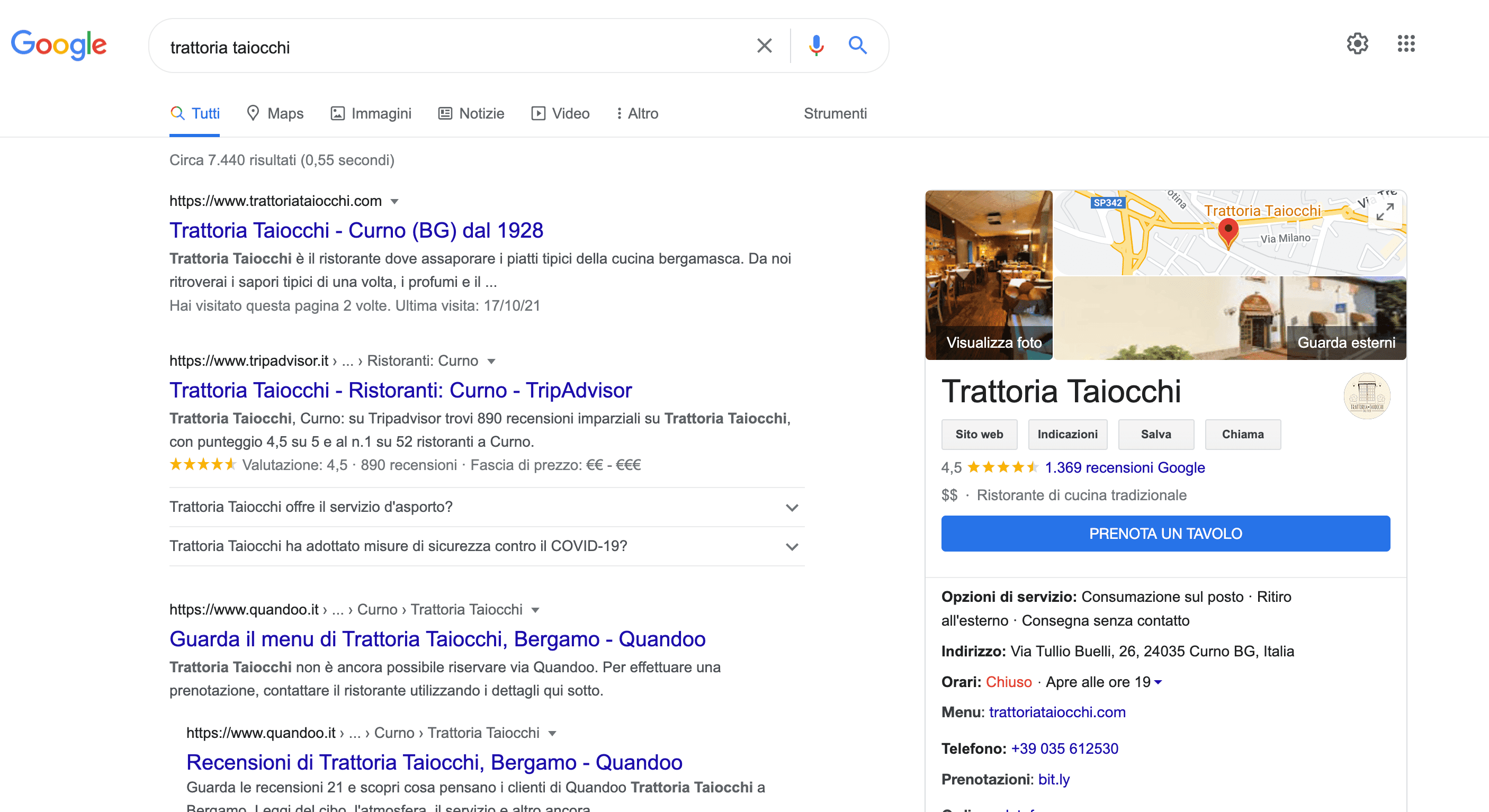Image resolution: width=1489 pixels, height=812 pixels.
Task: Click the Salva button
Action: [x=1155, y=435]
